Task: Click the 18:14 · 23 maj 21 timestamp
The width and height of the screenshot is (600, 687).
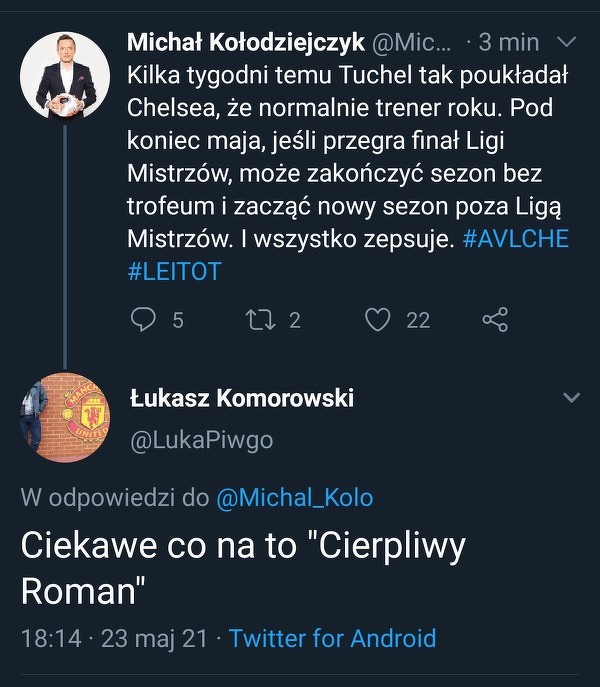Action: 114,638
